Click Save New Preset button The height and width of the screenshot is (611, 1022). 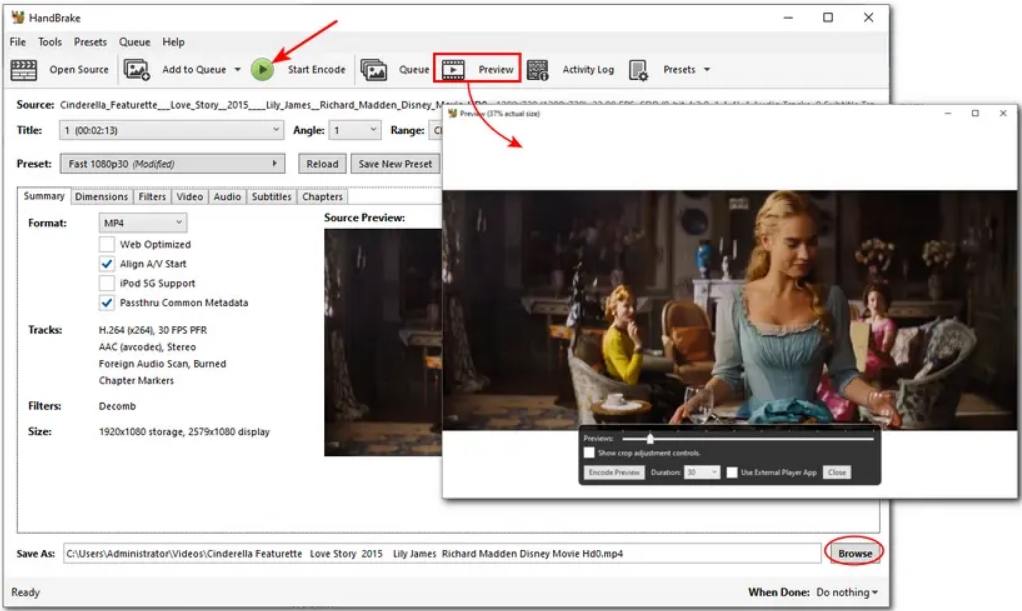tap(395, 164)
